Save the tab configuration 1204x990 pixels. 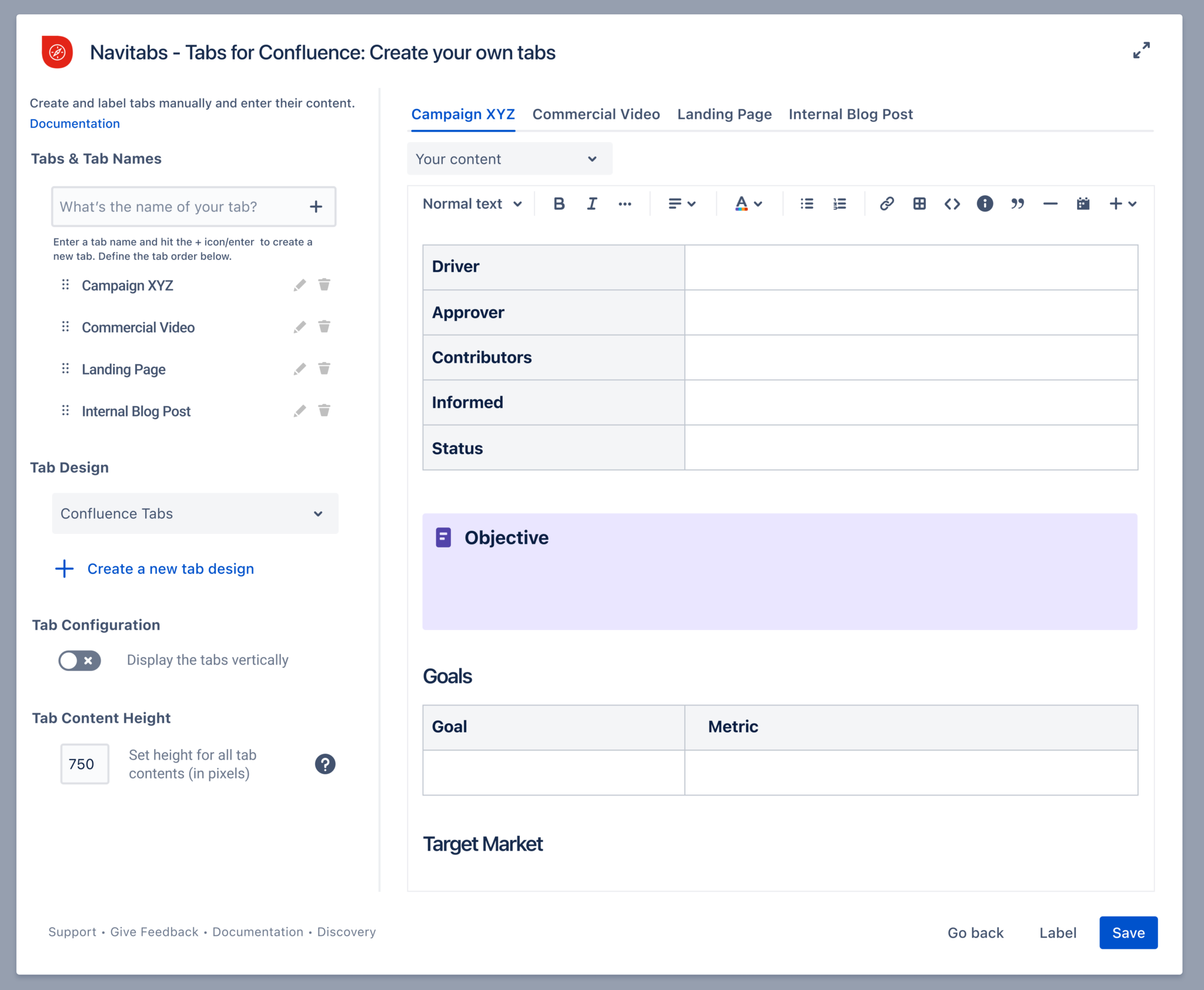1128,932
